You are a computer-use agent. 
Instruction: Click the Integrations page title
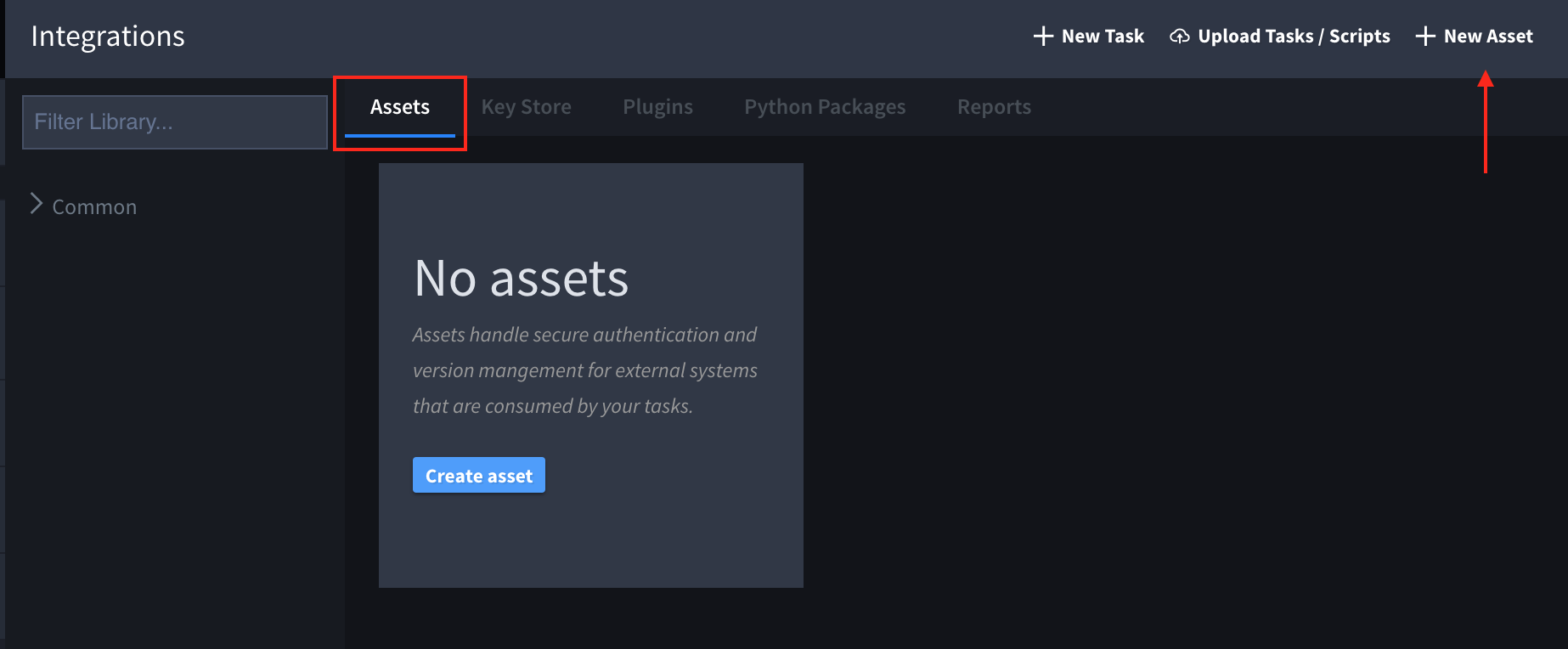tap(108, 37)
